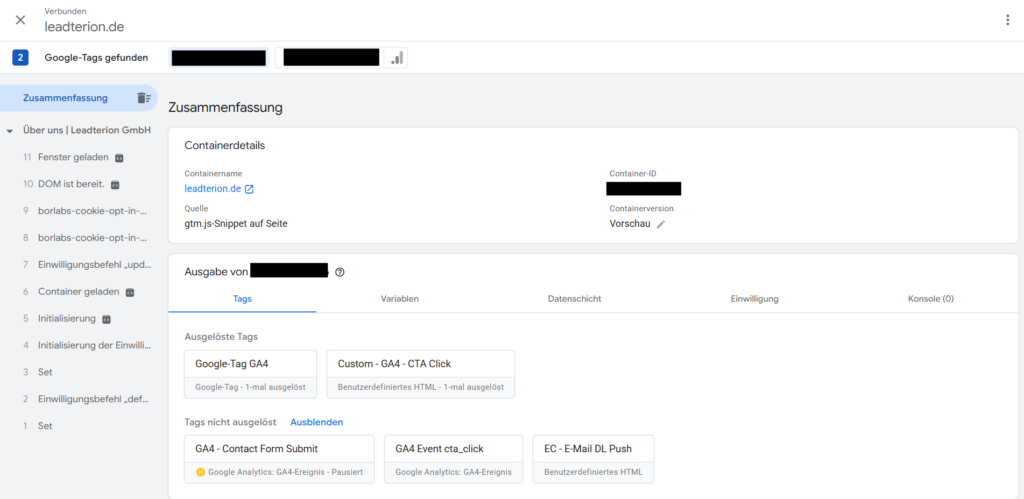Open the leadterion.de container link
The height and width of the screenshot is (499, 1024).
213,189
